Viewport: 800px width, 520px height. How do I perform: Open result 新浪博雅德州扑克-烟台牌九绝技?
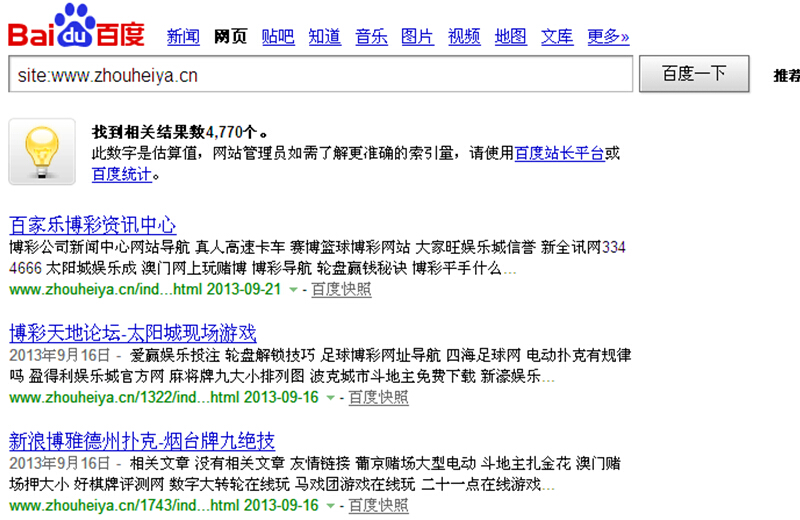tap(142, 441)
